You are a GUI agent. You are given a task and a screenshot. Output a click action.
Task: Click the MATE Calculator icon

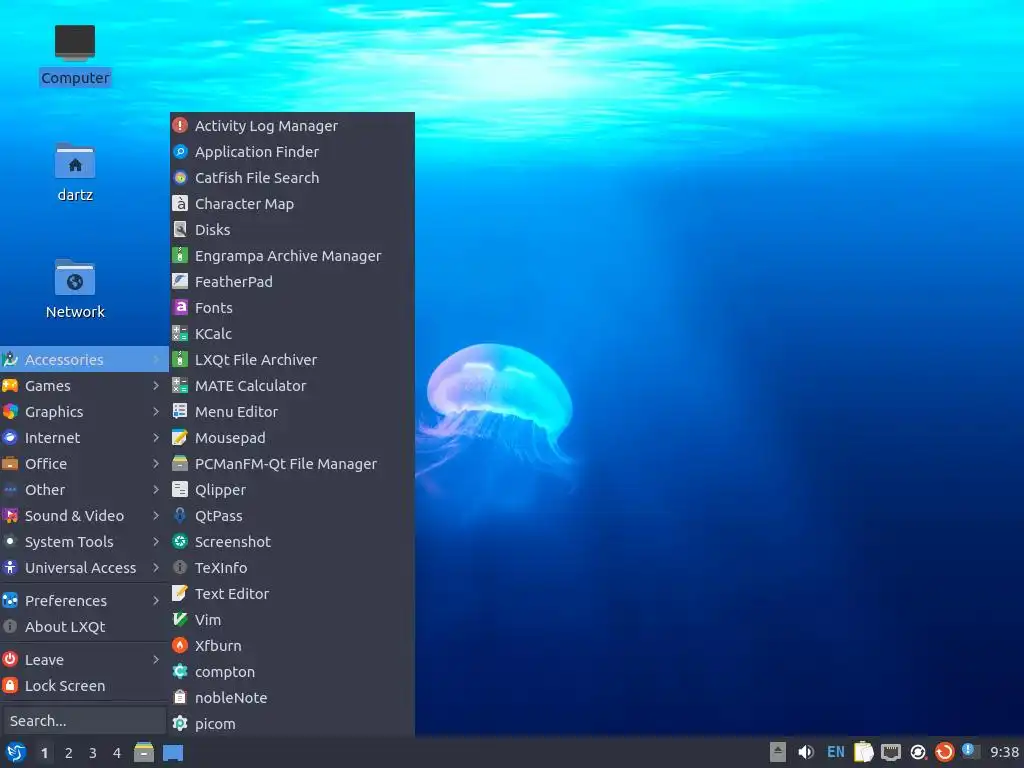click(180, 385)
